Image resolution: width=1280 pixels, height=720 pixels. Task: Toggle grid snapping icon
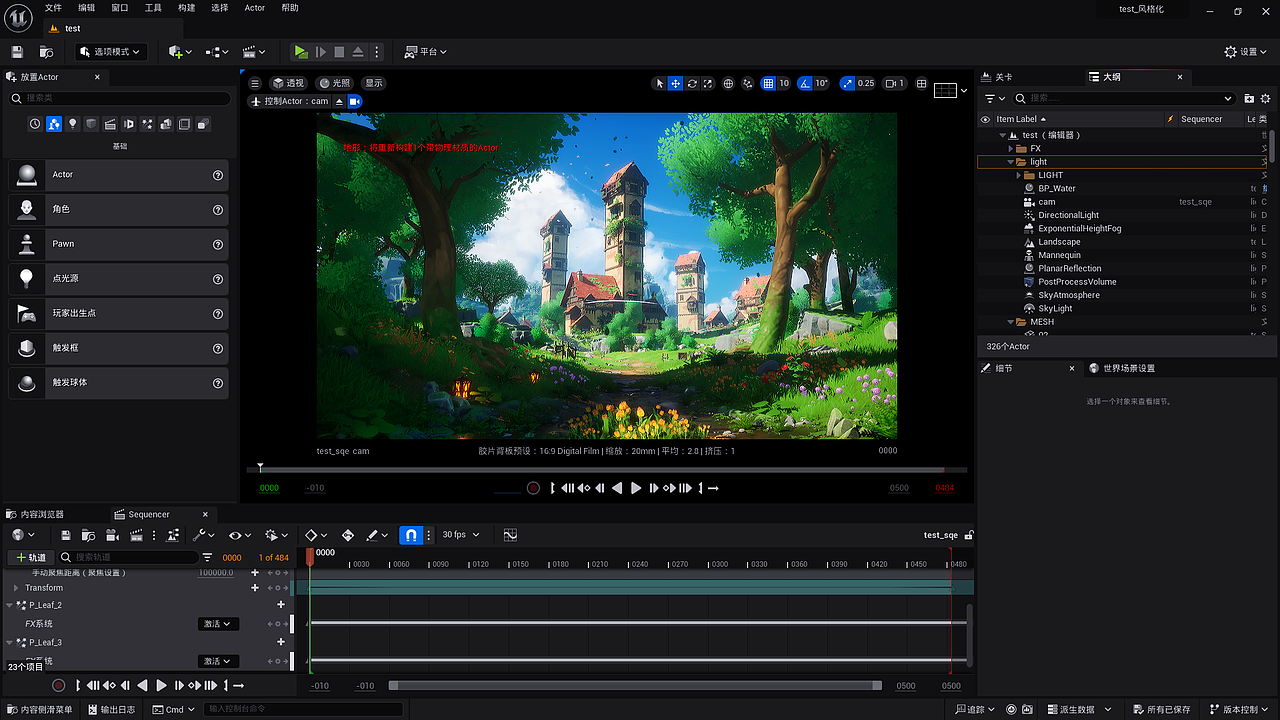coord(768,84)
